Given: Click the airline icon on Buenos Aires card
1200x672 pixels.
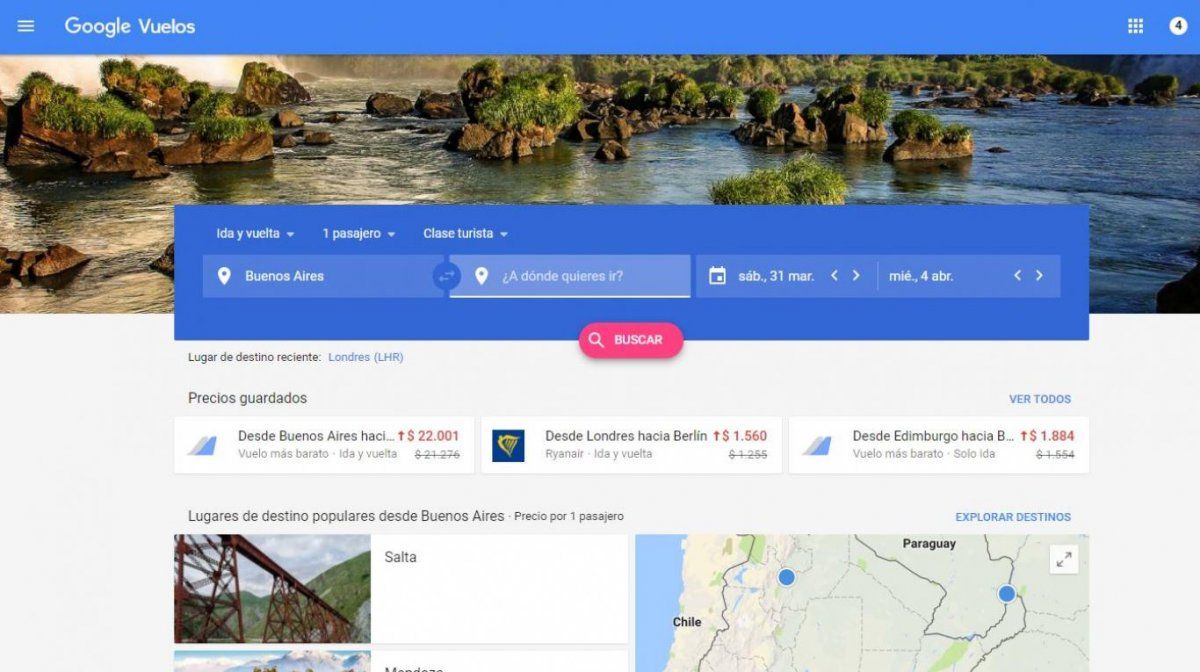Looking at the screenshot, I should pyautogui.click(x=202, y=446).
